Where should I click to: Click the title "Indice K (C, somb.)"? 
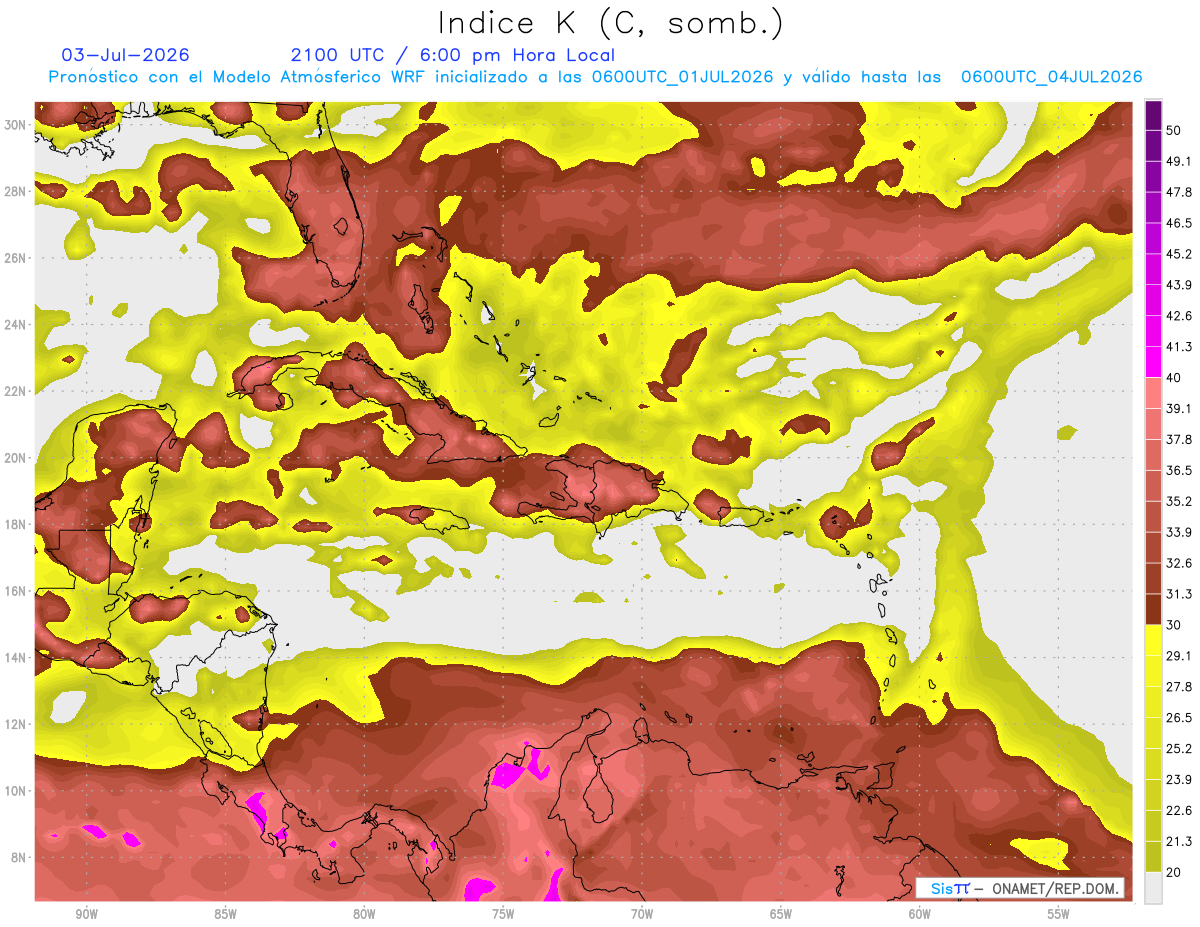610,23
